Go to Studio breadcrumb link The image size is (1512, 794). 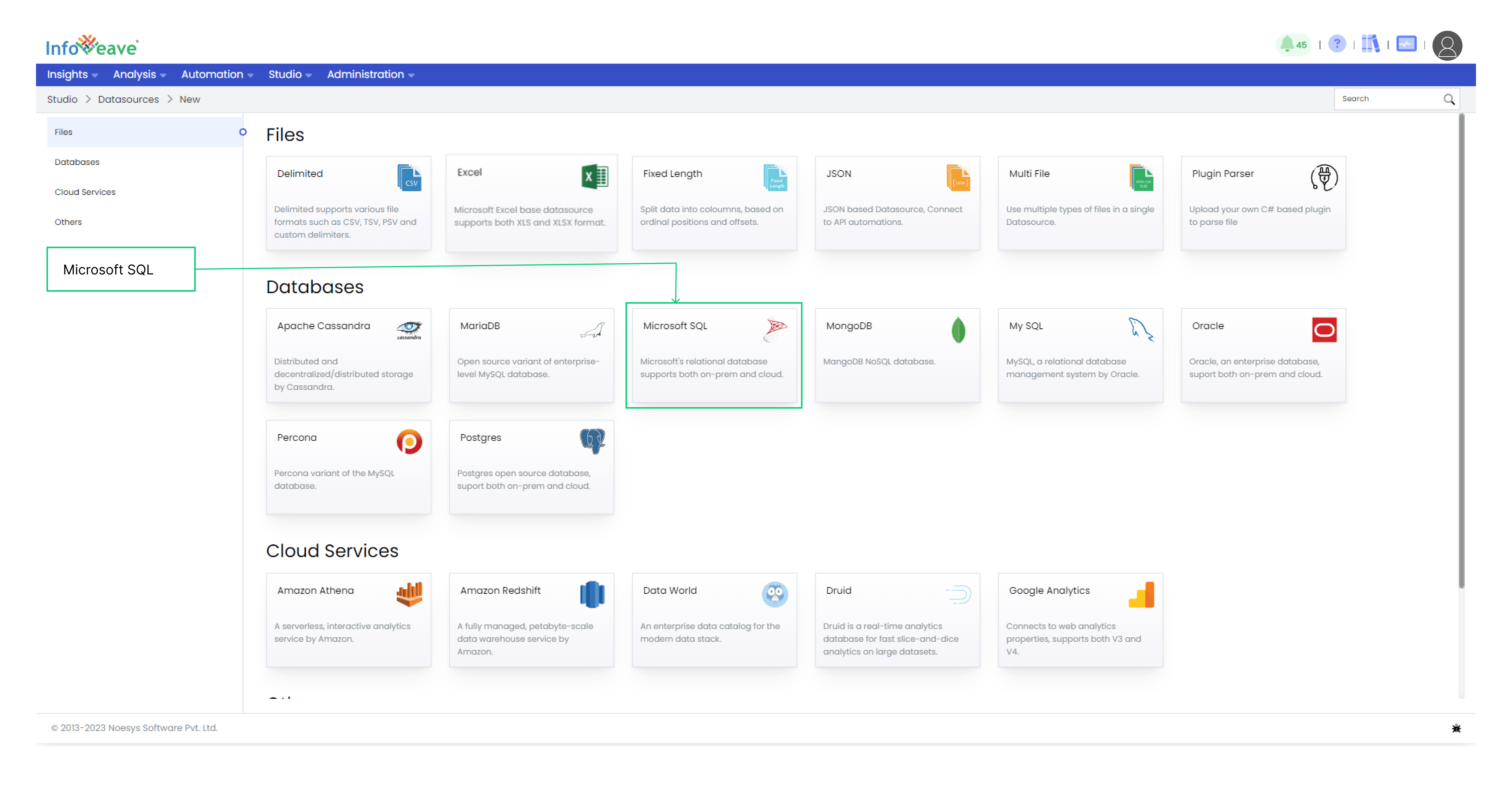(62, 99)
